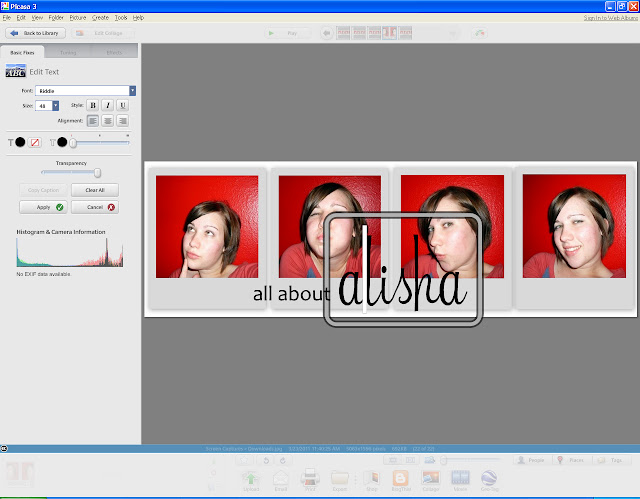Viewport: 640px width, 499px height.
Task: Click the faded Edit Collage button
Action: pyautogui.click(x=103, y=33)
